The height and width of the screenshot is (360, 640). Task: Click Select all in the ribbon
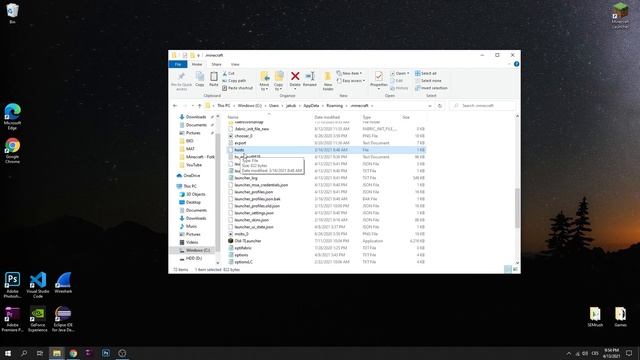(426, 73)
